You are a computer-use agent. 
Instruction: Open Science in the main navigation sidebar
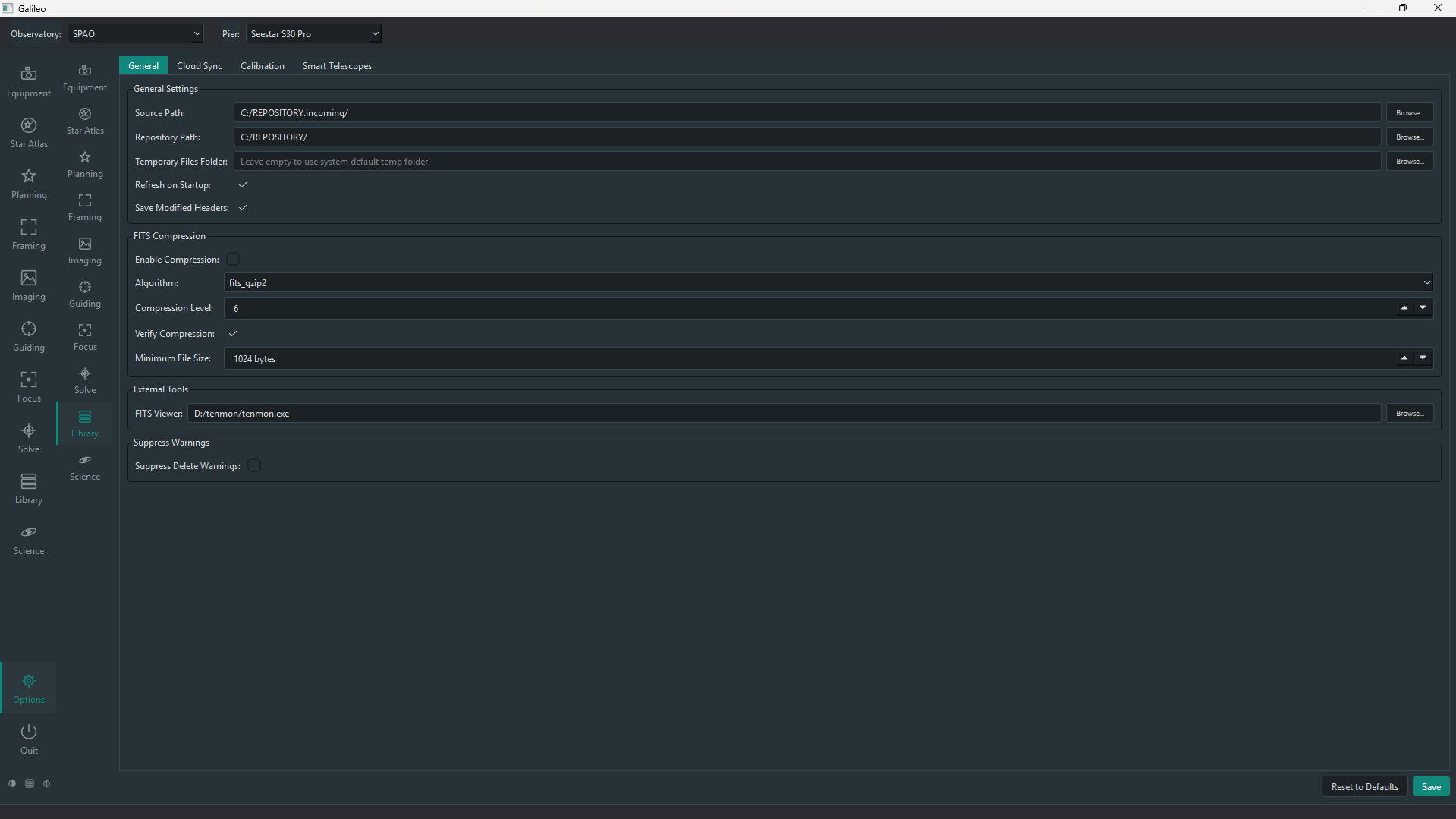click(29, 539)
